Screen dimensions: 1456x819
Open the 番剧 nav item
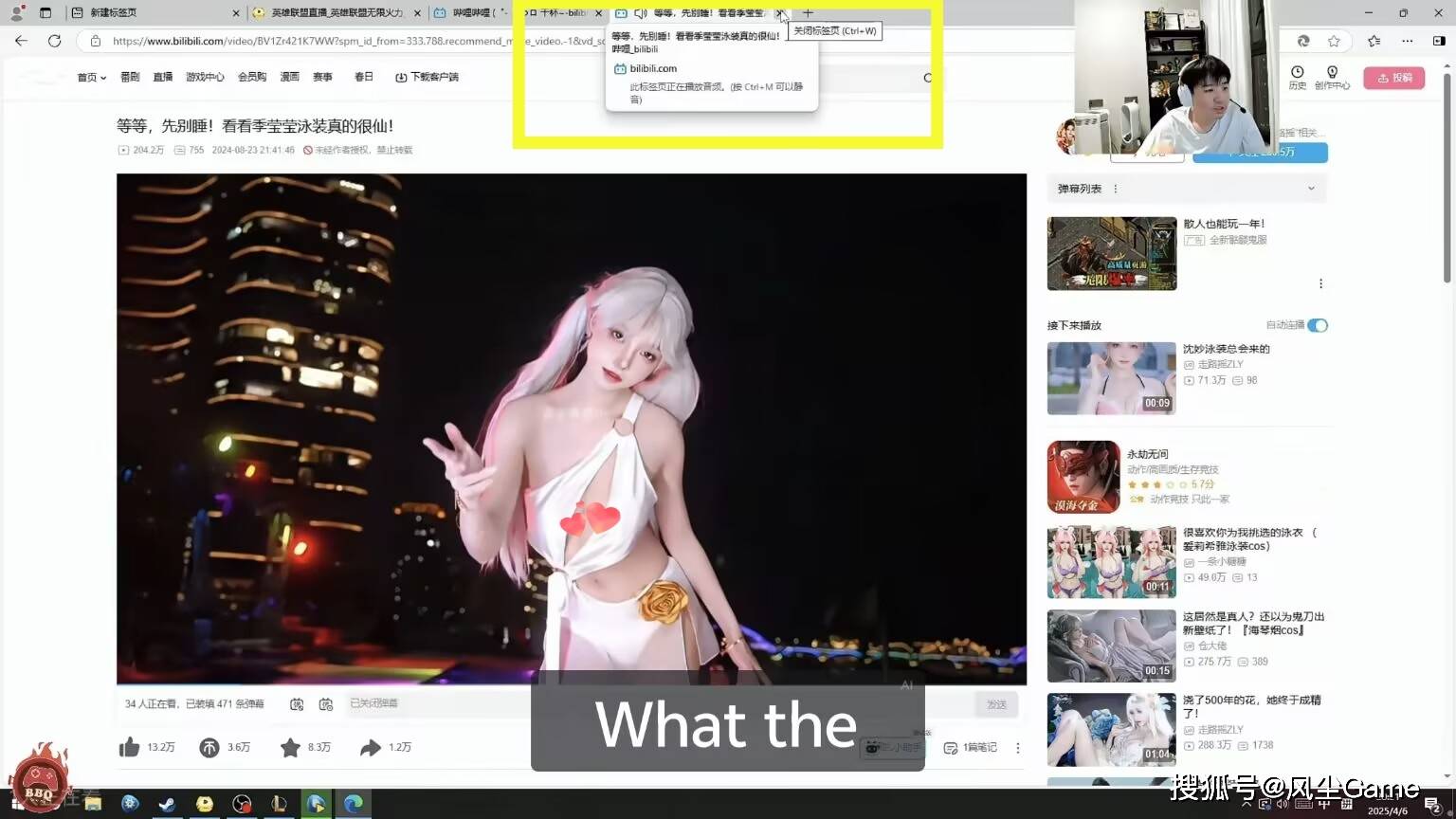coord(130,77)
